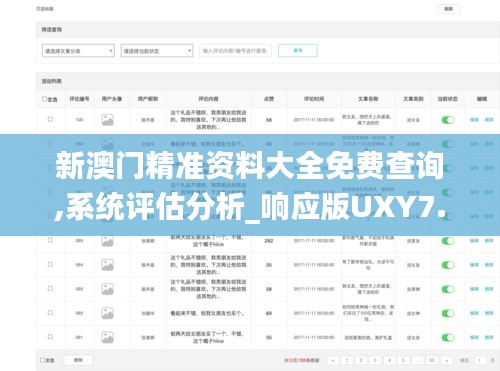The width and height of the screenshot is (500, 371).
Task: Toggle status switch for comment 093
Action: 448,289
